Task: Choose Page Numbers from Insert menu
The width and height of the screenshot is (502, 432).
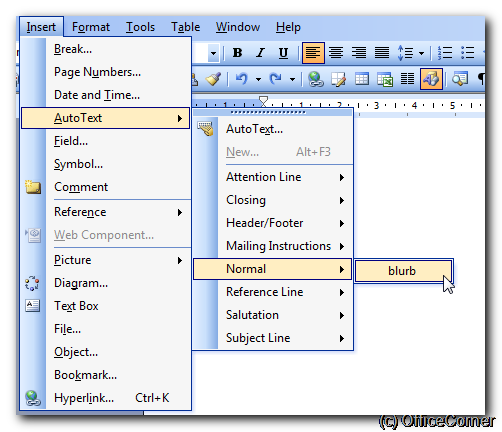Action: [x=97, y=72]
